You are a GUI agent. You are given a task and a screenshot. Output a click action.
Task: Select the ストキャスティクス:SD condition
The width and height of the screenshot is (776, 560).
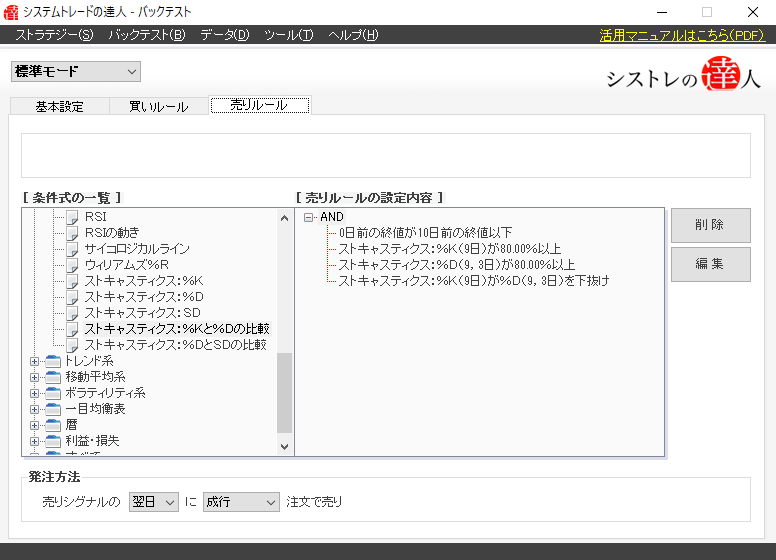142,313
